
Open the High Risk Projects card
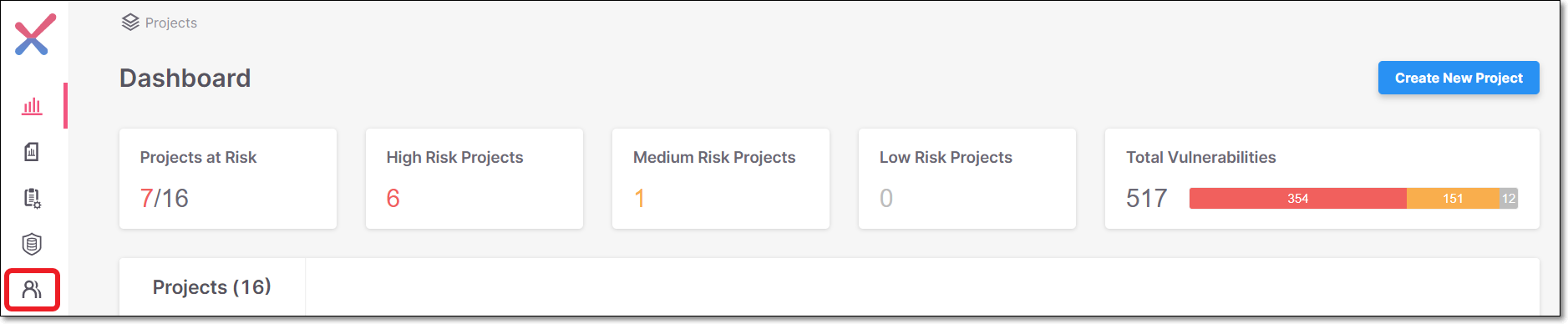(474, 179)
